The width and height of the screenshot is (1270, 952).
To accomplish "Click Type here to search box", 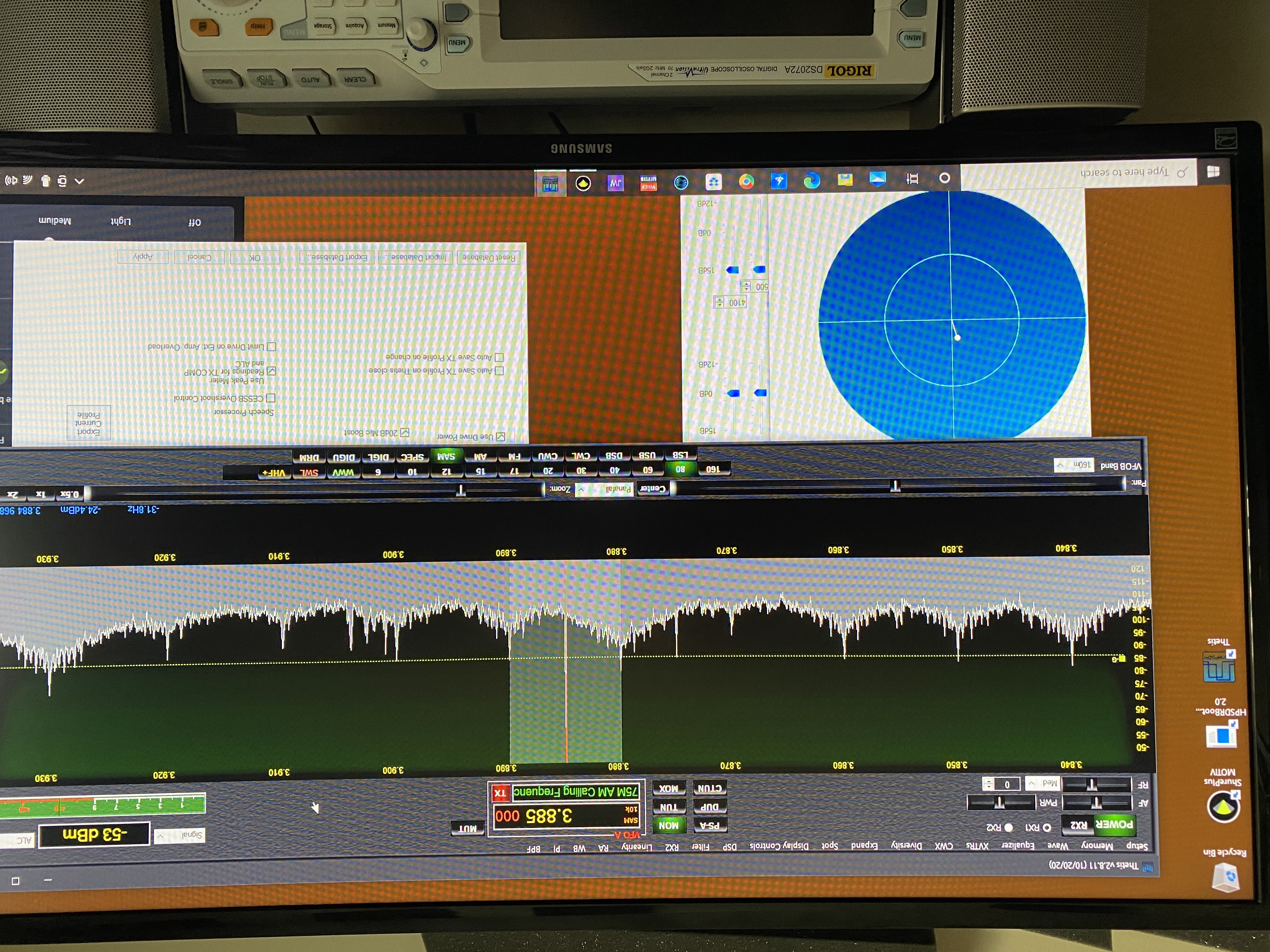I will (x=1078, y=172).
